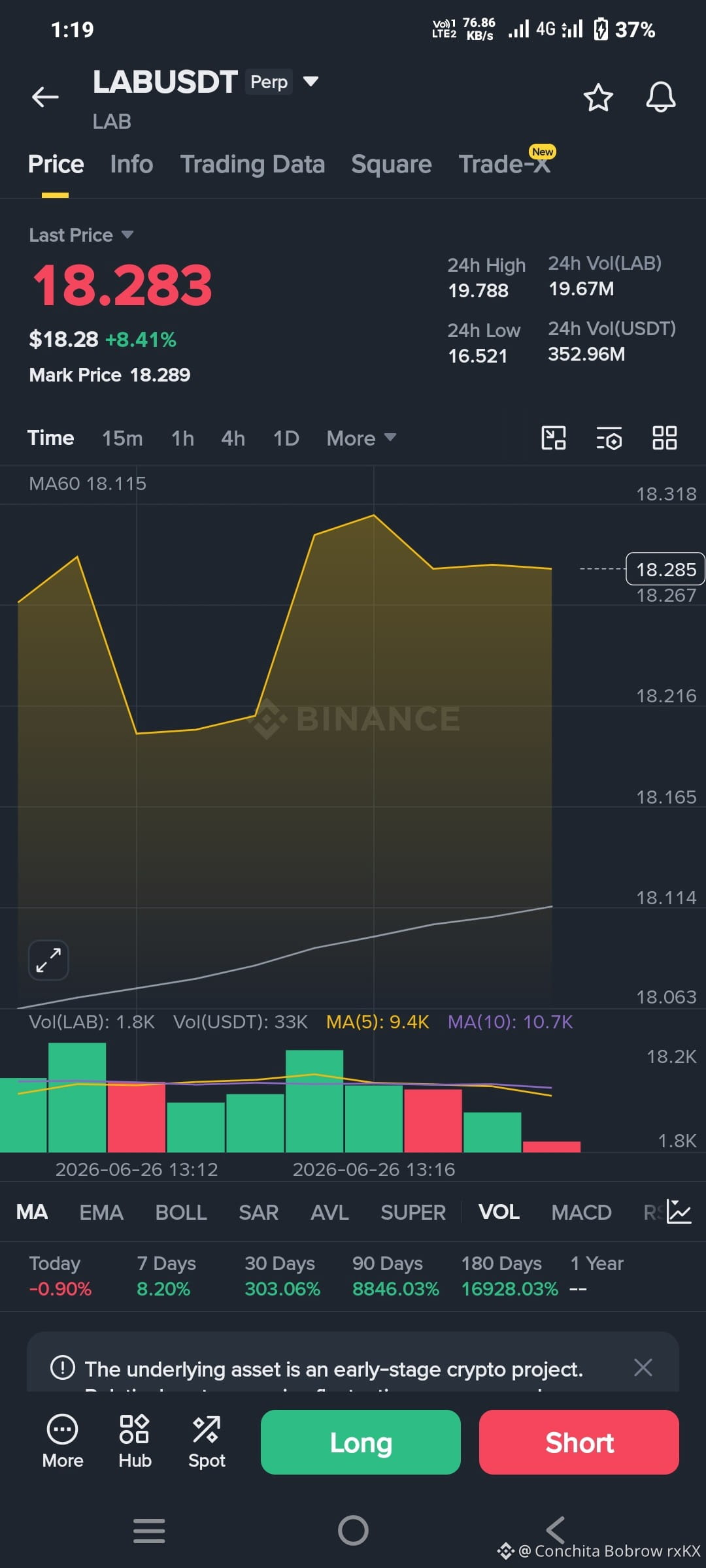Go back using the top-left arrow
This screenshot has height=1568, width=706.
45,97
